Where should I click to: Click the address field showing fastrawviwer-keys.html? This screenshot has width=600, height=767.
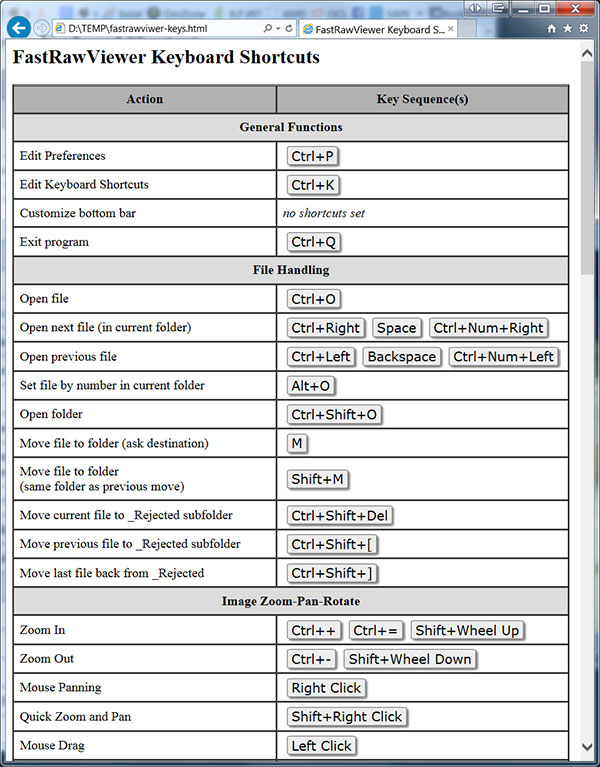(160, 29)
